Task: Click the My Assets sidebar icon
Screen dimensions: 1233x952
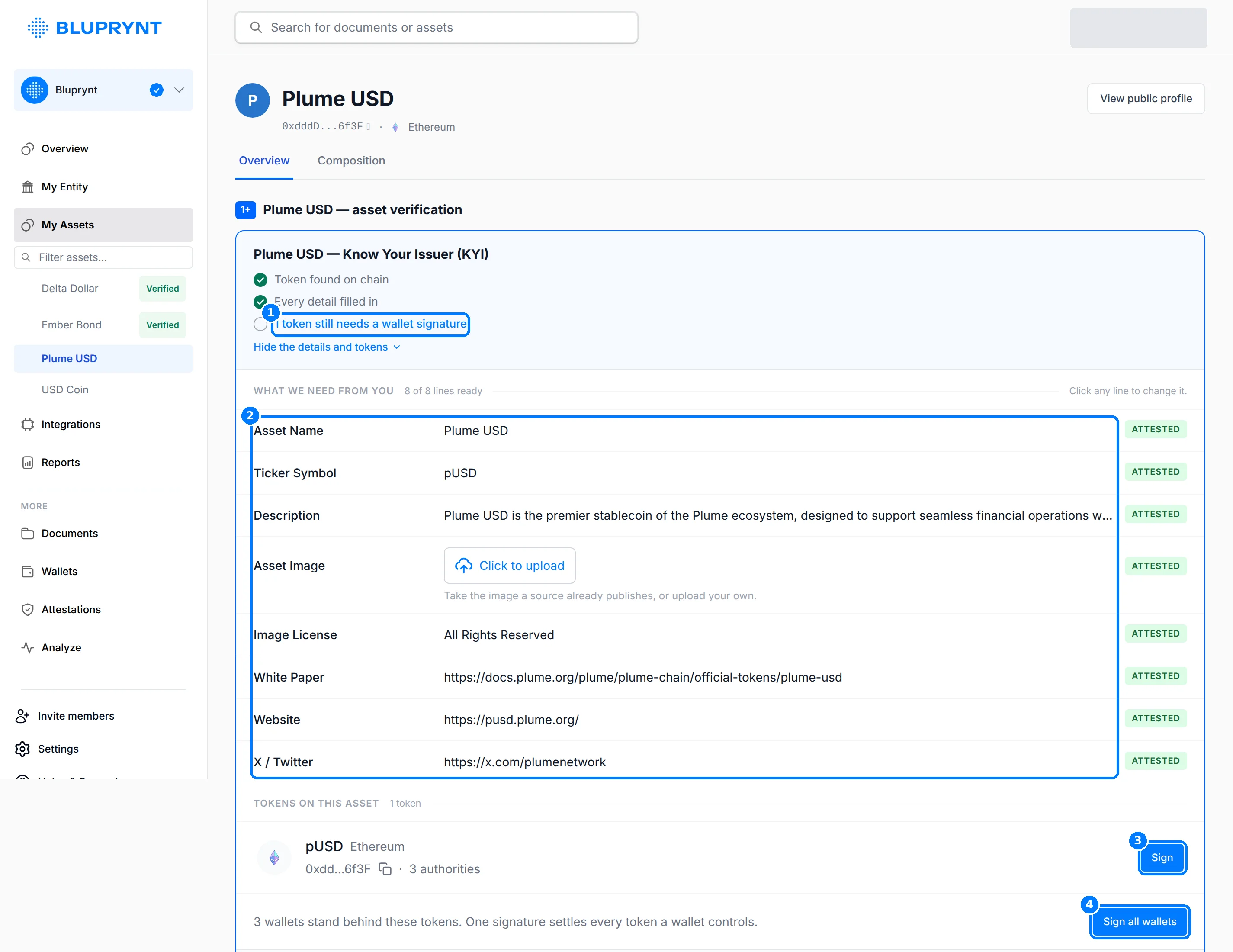Action: [x=28, y=225]
